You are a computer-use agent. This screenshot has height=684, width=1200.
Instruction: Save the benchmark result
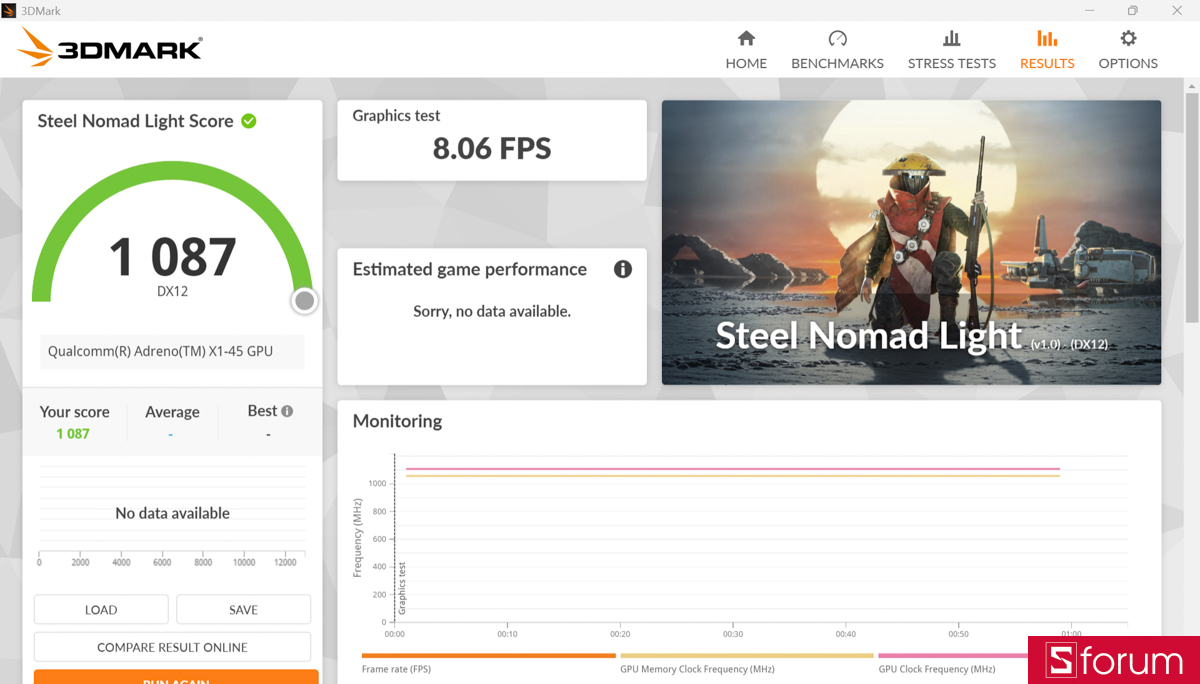click(243, 609)
